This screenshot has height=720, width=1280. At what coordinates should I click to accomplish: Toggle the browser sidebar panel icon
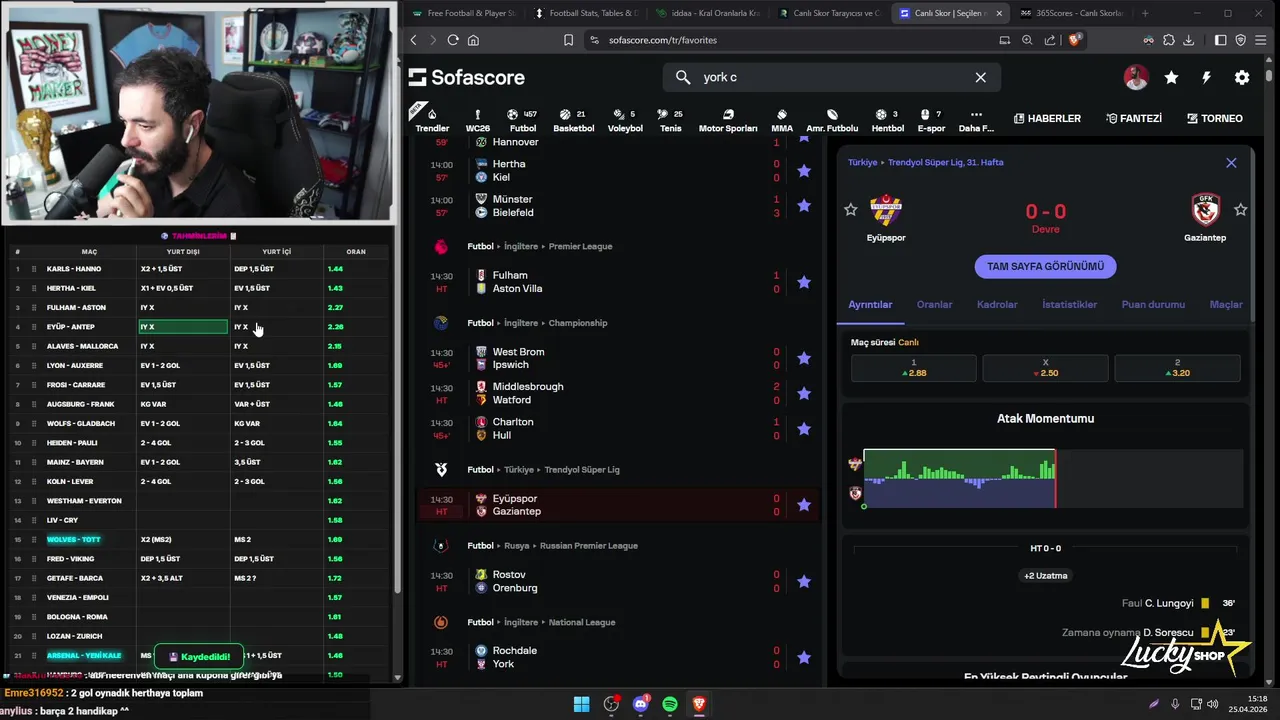(1220, 40)
